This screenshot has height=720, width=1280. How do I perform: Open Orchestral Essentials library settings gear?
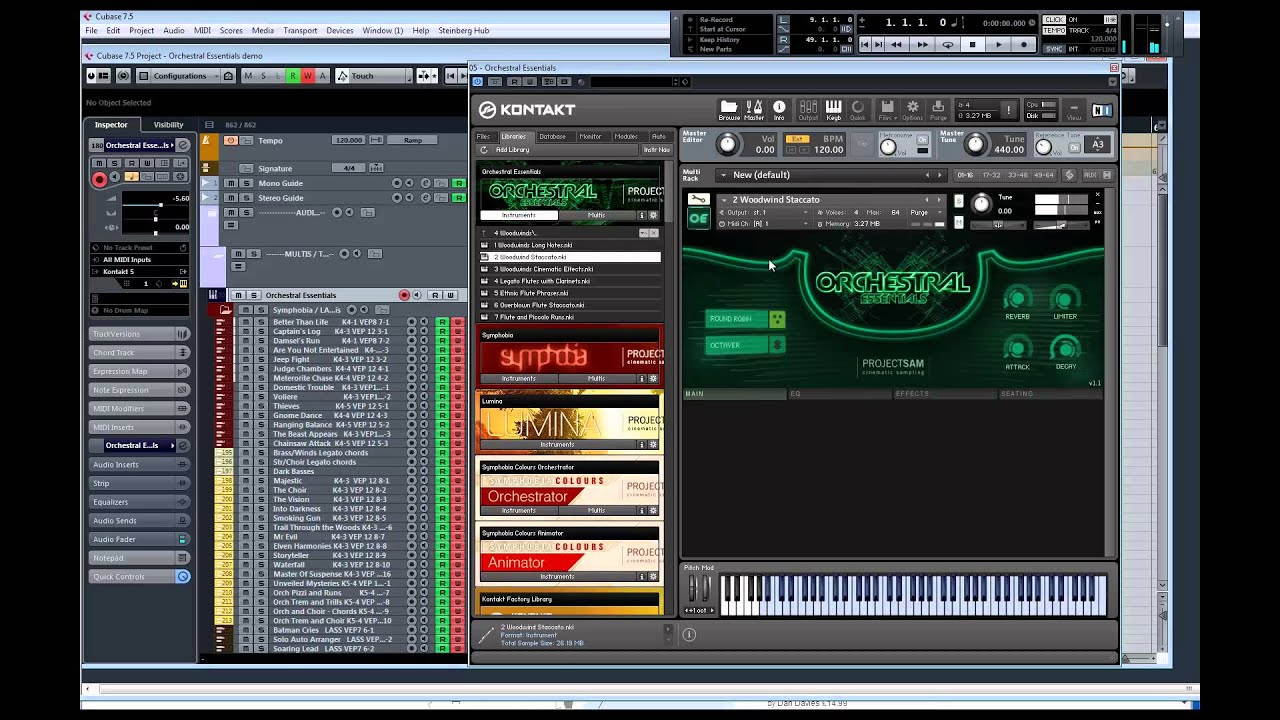(x=653, y=215)
